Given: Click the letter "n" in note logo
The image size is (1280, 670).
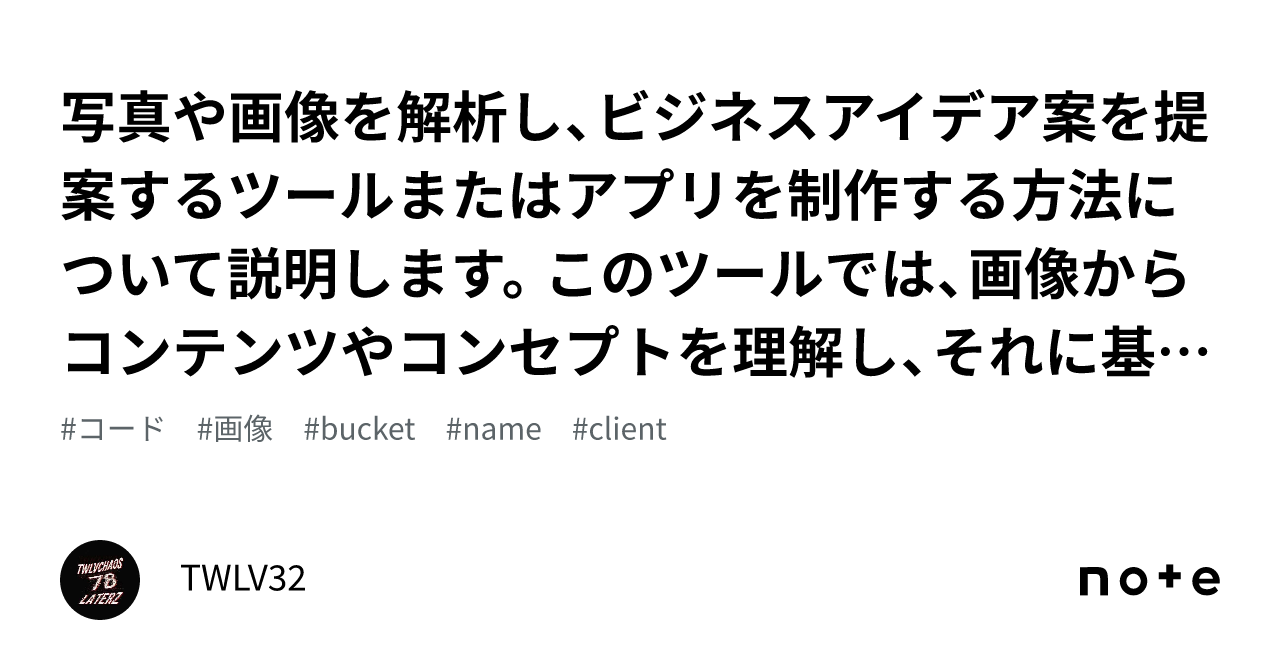Looking at the screenshot, I should (x=1093, y=582).
